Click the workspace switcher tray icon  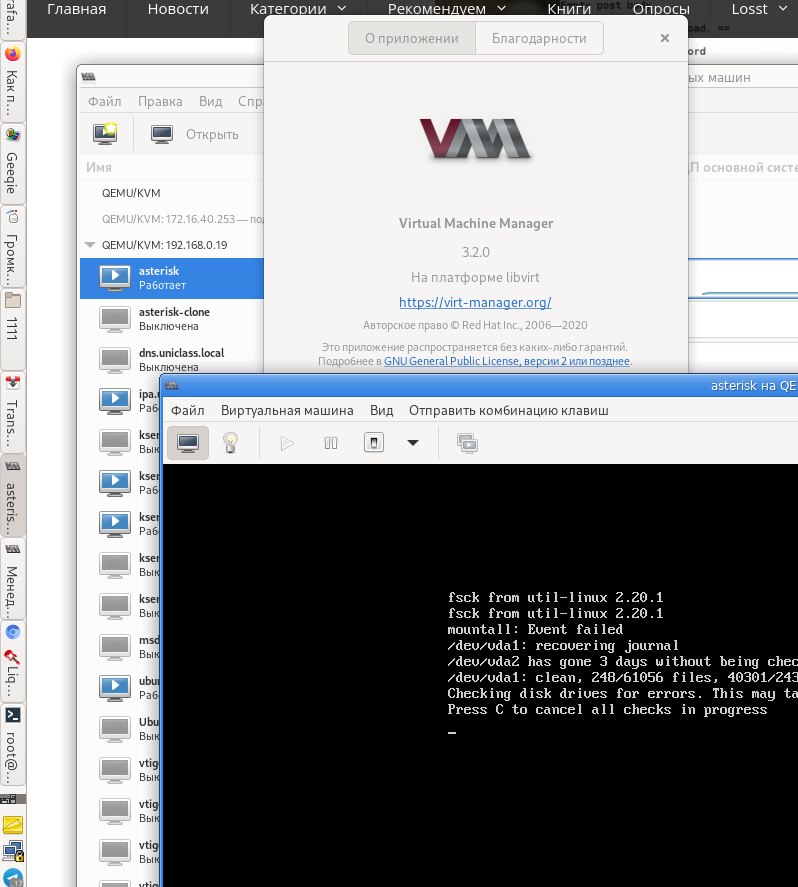(12, 799)
